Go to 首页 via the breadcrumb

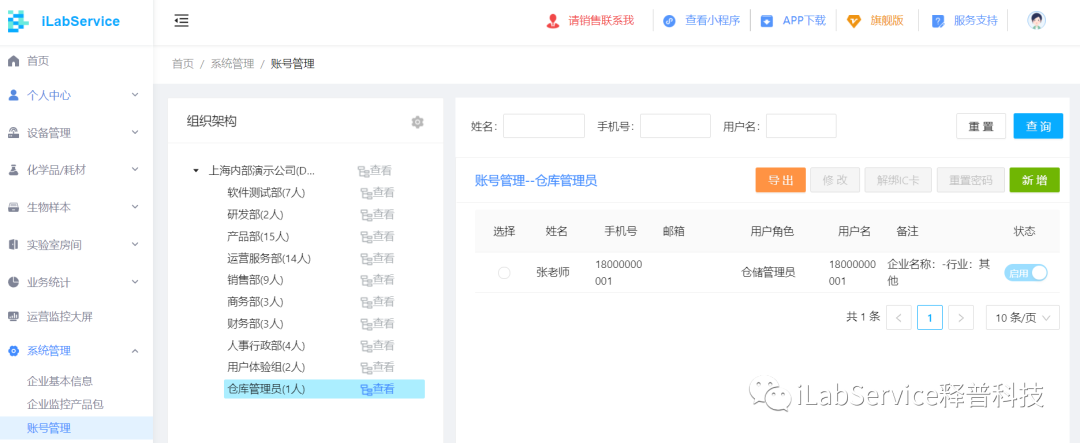183,64
